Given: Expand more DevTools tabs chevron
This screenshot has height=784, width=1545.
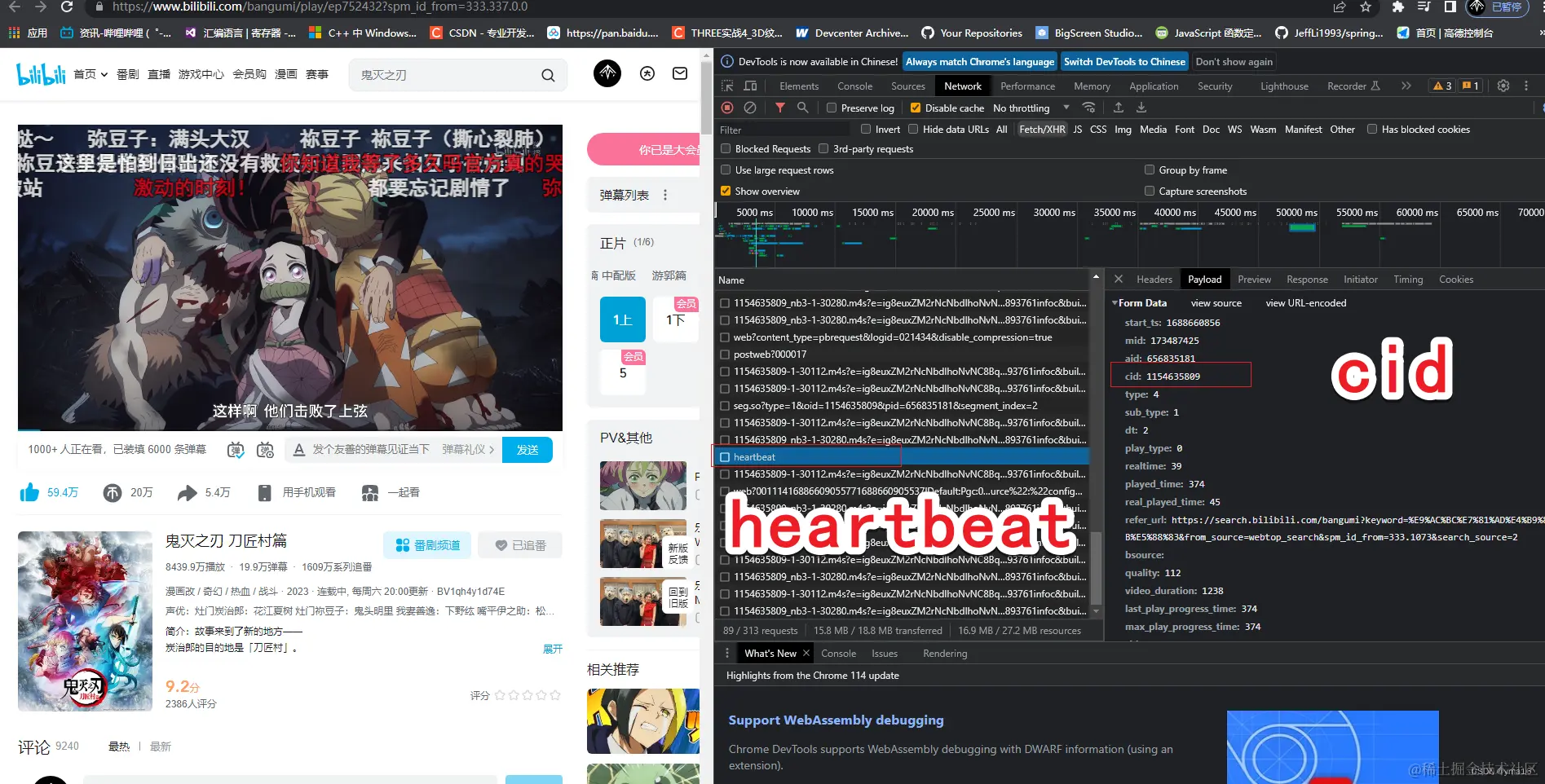Looking at the screenshot, I should 1406,86.
